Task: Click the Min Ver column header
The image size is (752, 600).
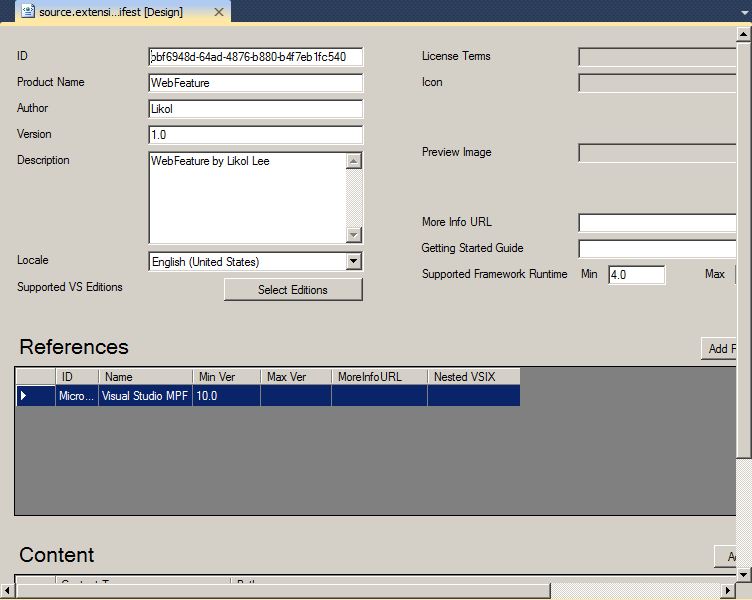Action: [226, 376]
